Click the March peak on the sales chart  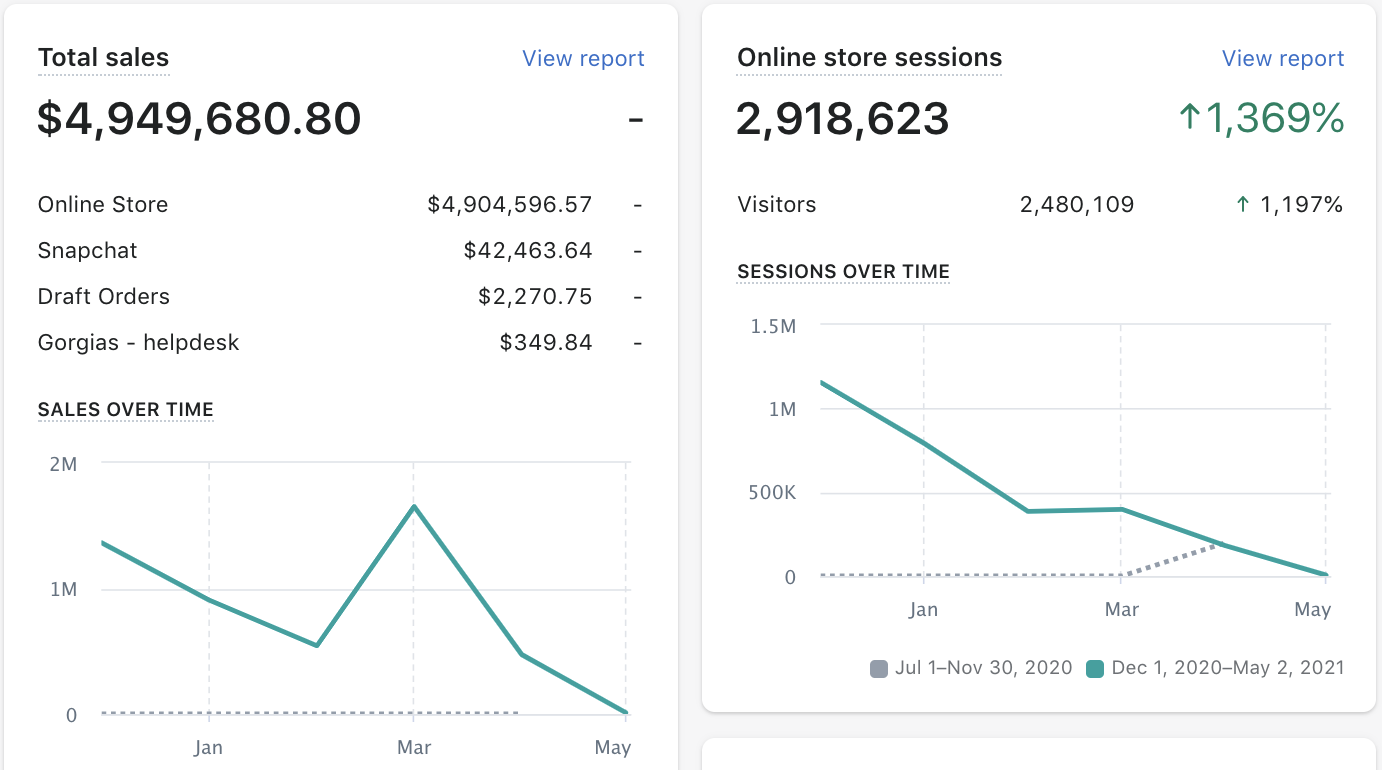tap(414, 506)
